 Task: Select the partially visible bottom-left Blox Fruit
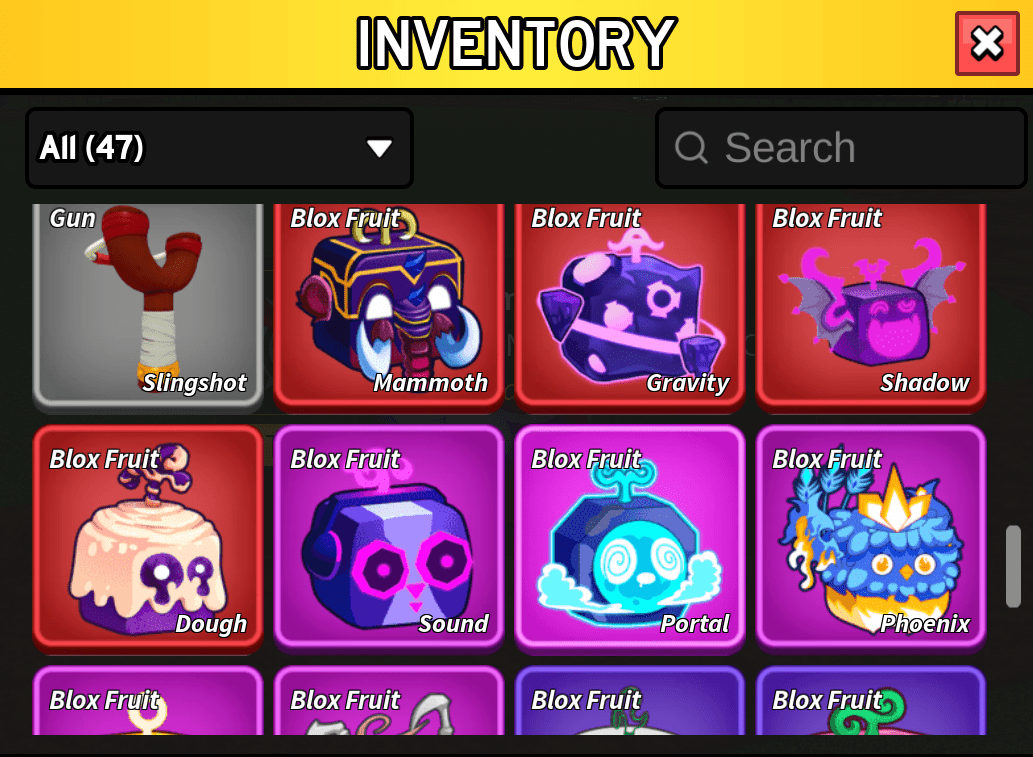coord(148,701)
